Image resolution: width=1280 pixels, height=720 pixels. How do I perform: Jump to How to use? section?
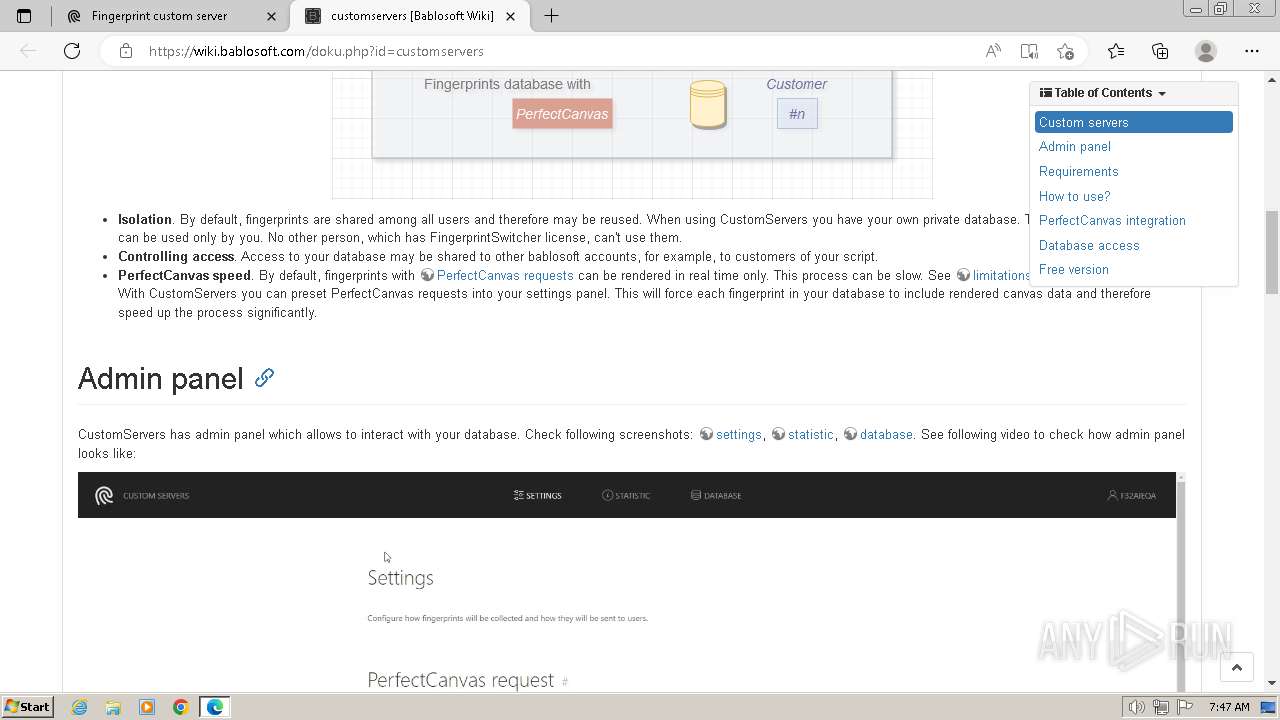(x=1075, y=196)
